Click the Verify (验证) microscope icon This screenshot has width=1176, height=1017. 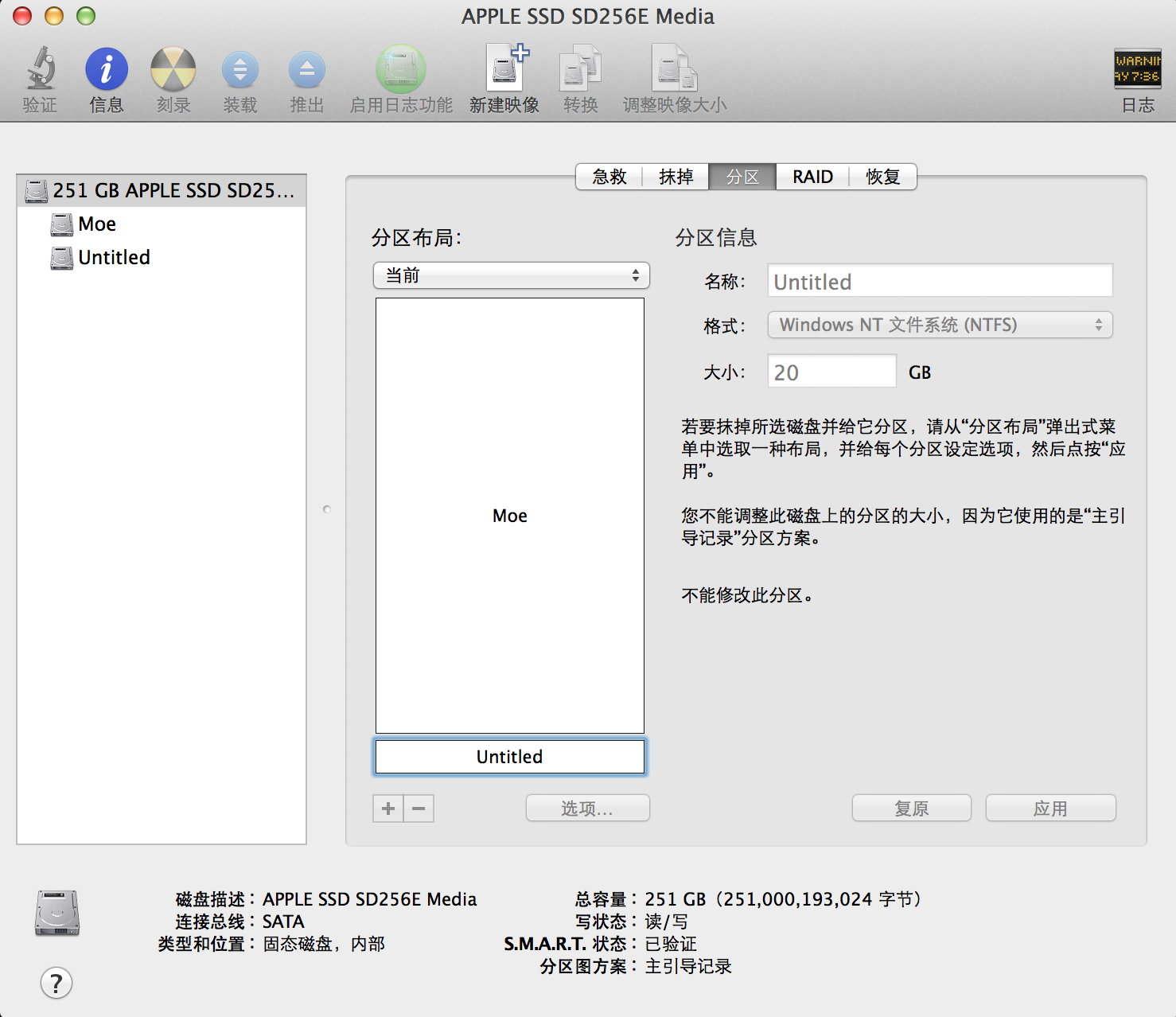click(x=41, y=69)
